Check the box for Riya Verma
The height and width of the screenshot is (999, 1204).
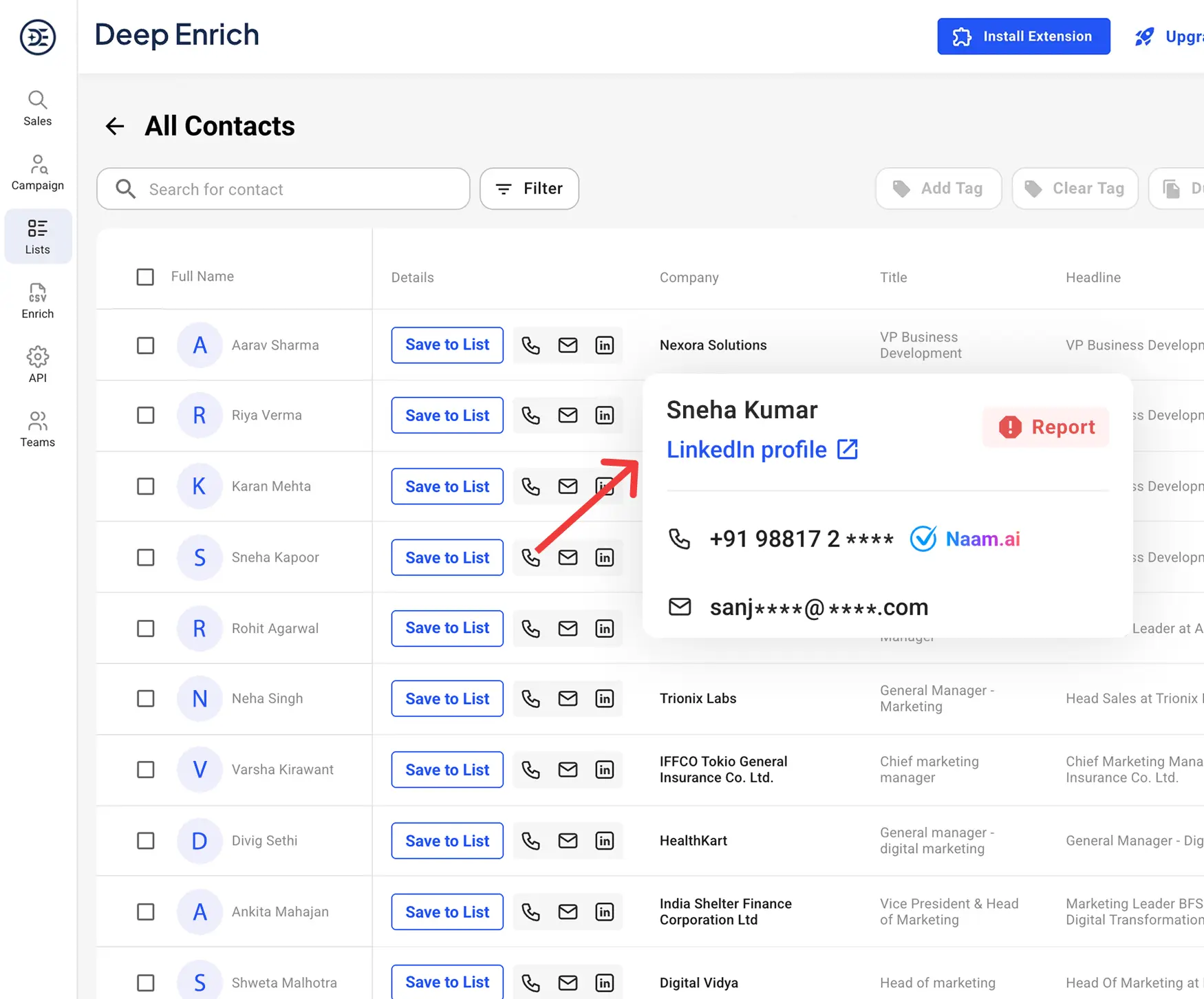[145, 416]
